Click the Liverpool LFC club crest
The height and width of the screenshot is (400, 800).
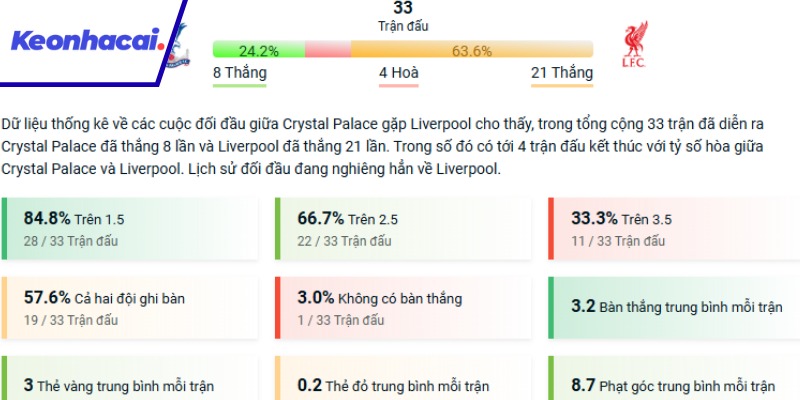(x=634, y=47)
